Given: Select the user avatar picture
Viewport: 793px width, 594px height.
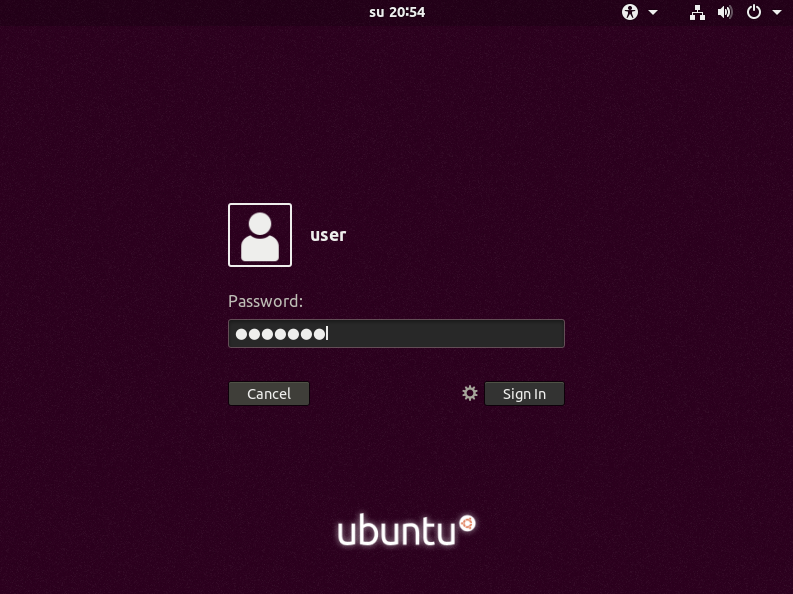Looking at the screenshot, I should (x=260, y=235).
